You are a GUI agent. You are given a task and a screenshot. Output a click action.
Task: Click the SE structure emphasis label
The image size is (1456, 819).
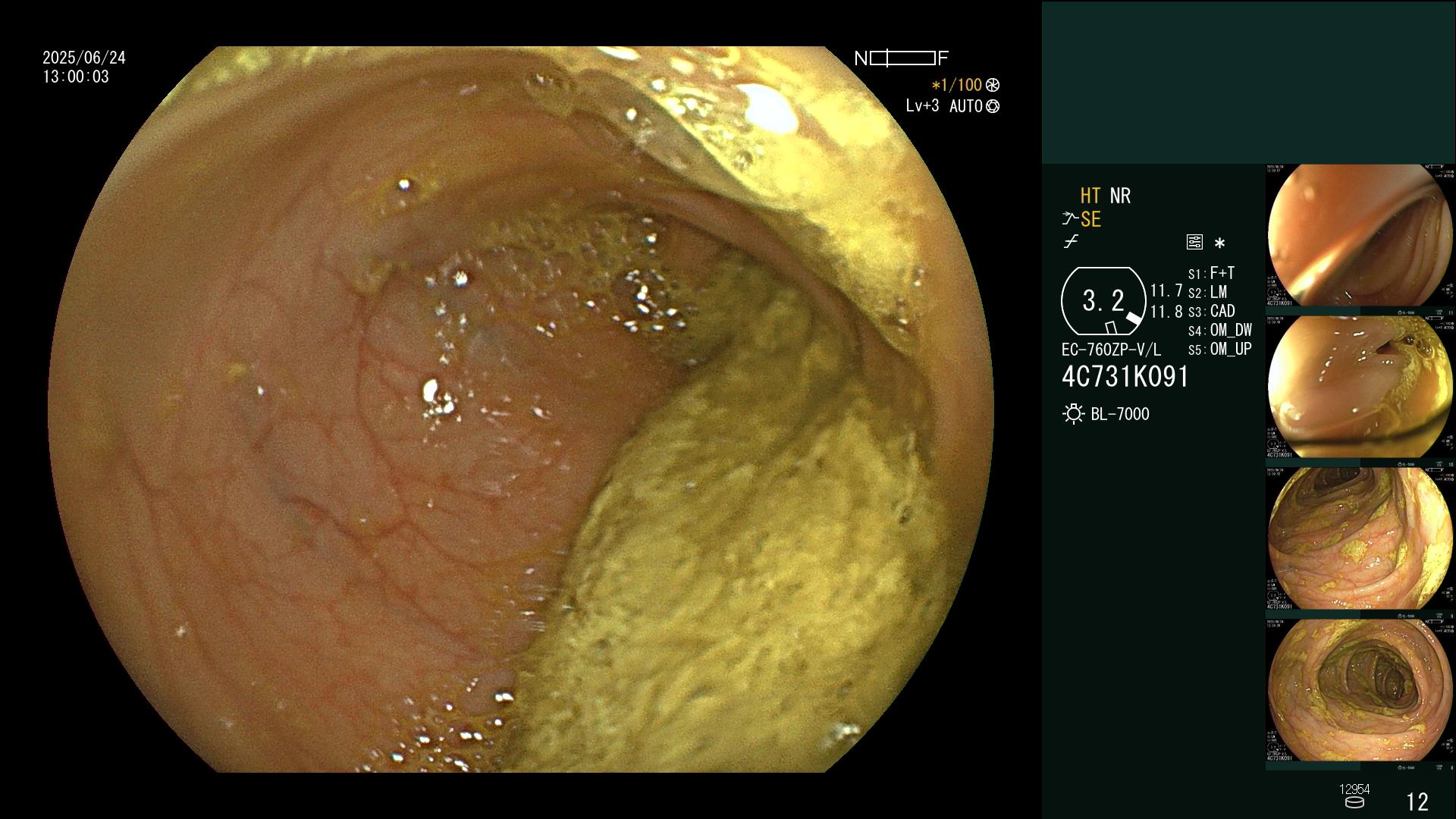pos(1090,220)
